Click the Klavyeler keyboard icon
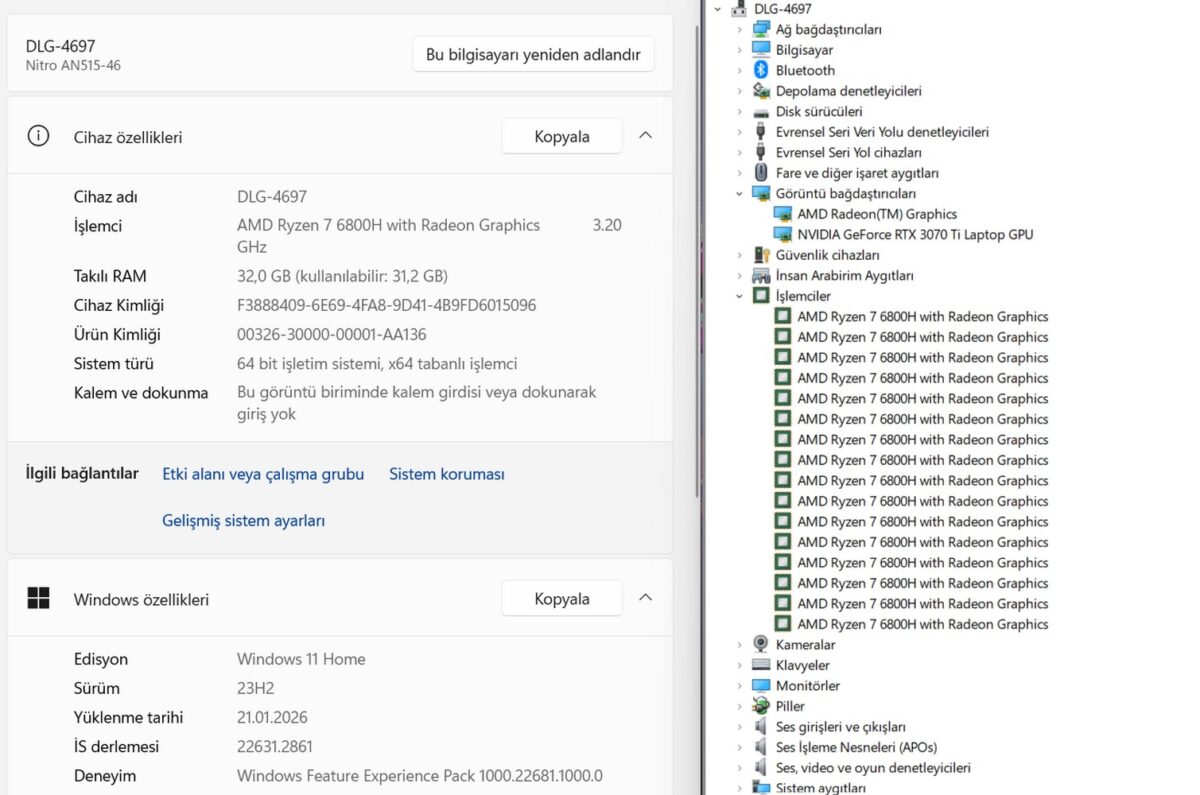Viewport: 1200px width, 795px height. (x=761, y=665)
